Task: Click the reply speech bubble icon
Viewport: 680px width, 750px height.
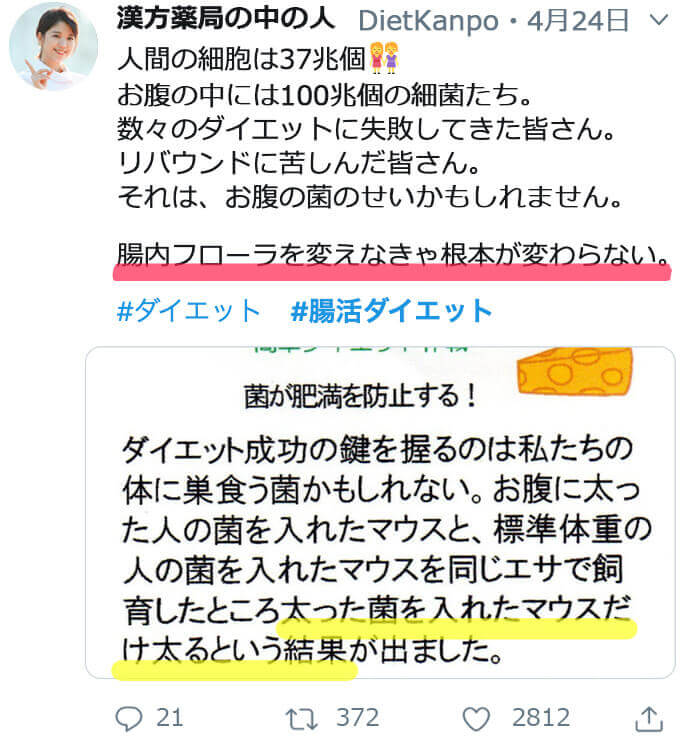Action: (x=129, y=718)
